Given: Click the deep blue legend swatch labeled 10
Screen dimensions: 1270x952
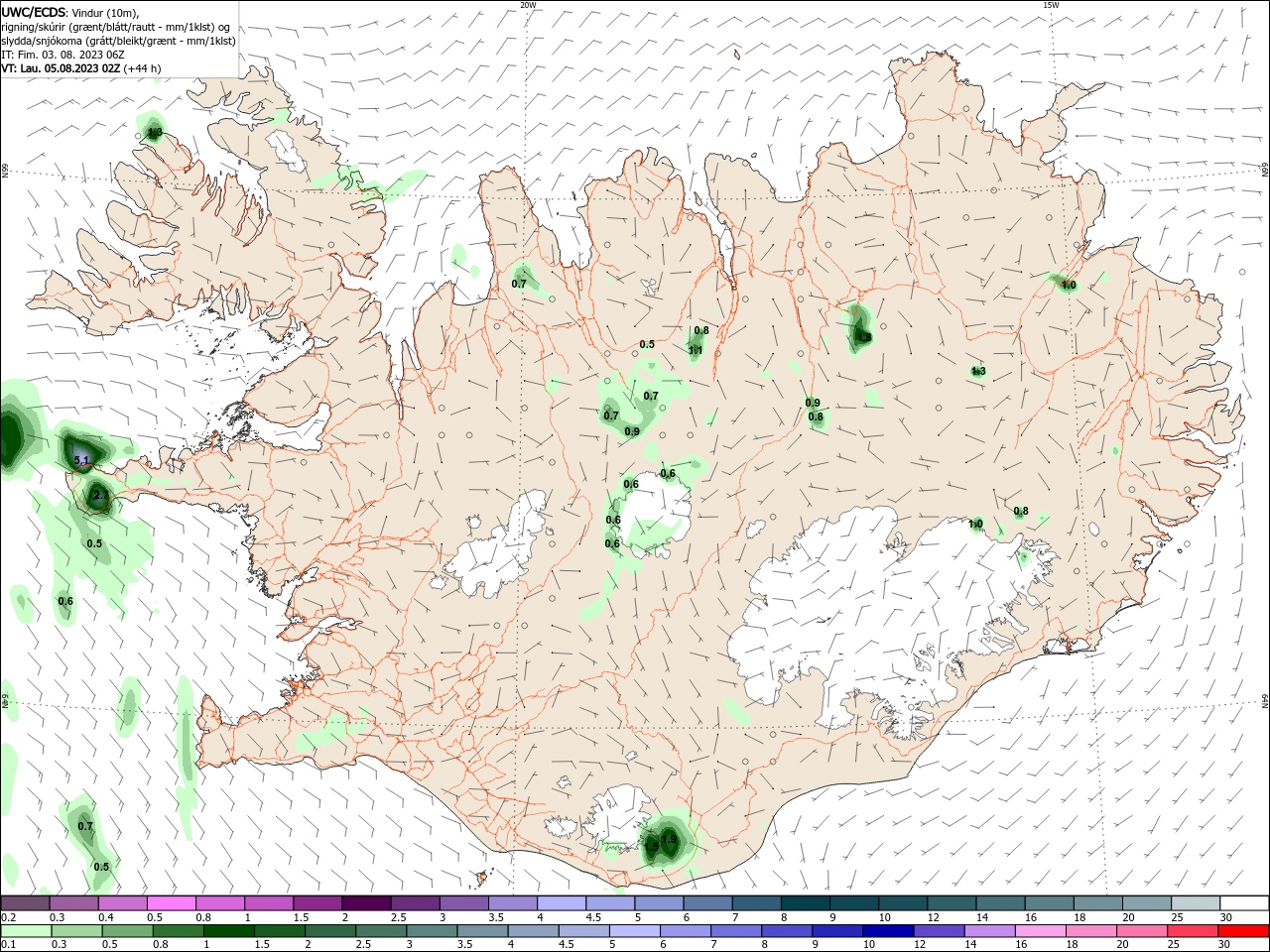Looking at the screenshot, I should coord(888,931).
